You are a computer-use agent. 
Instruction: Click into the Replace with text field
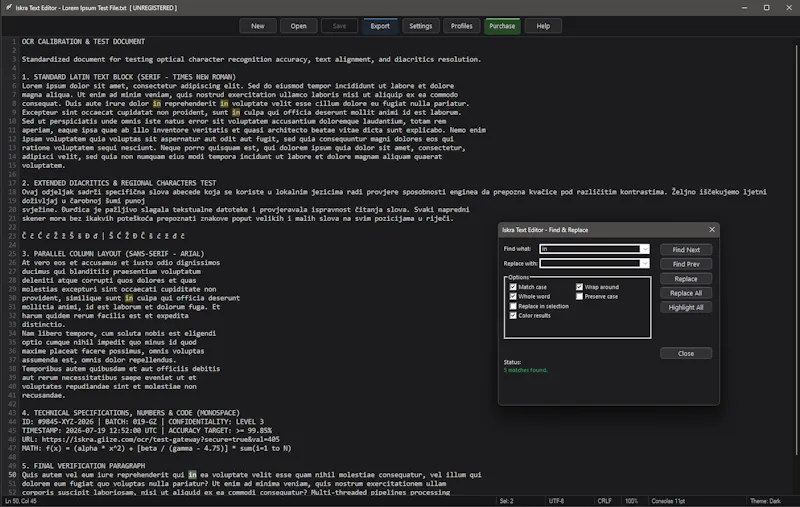[590, 263]
